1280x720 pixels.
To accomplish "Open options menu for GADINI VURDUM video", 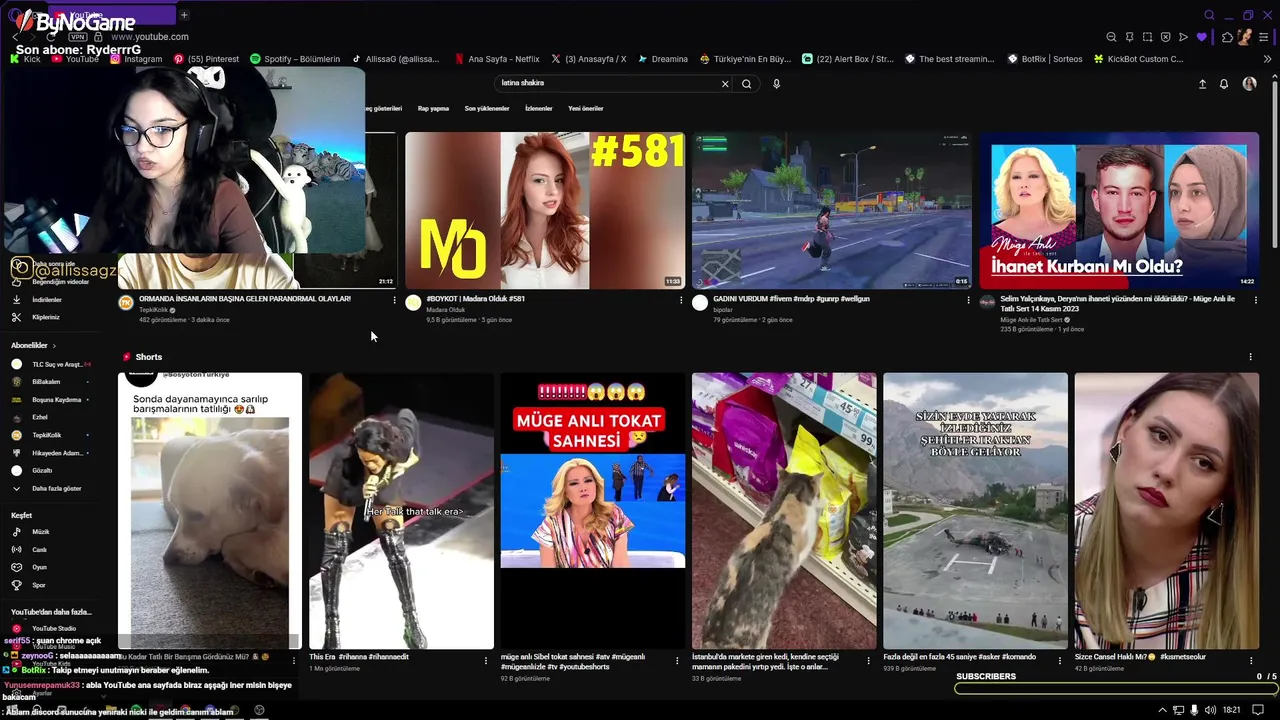I will click(968, 300).
